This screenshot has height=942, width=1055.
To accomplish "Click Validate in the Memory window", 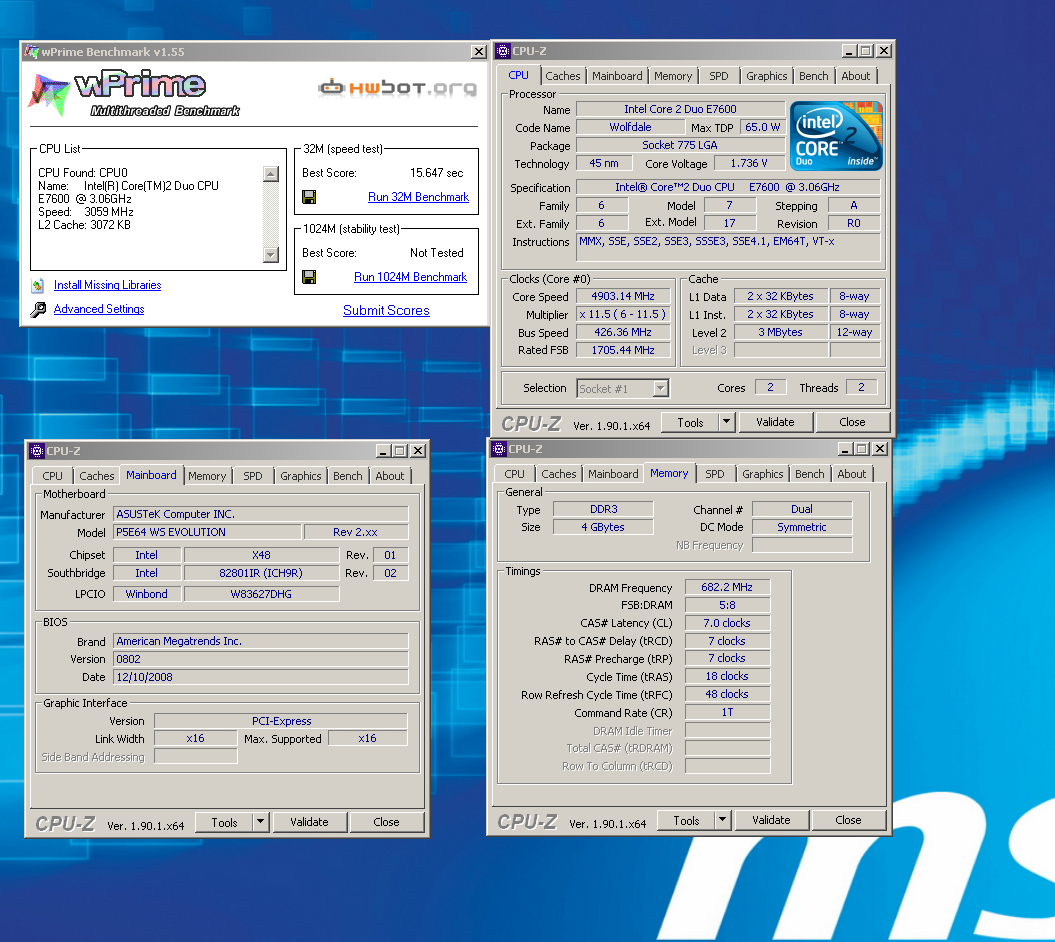I will click(771, 820).
